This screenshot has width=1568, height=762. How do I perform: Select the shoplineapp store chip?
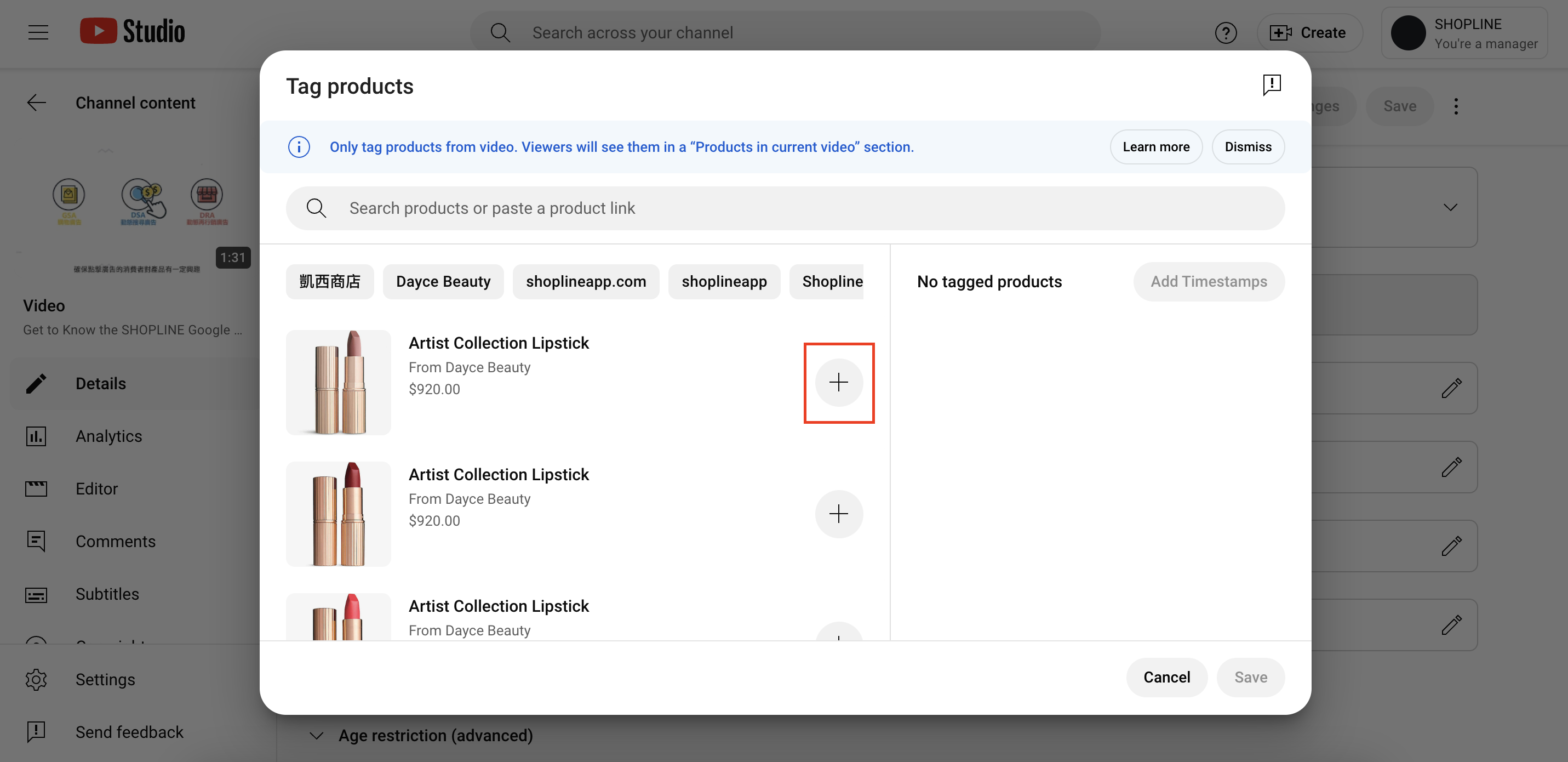point(723,281)
